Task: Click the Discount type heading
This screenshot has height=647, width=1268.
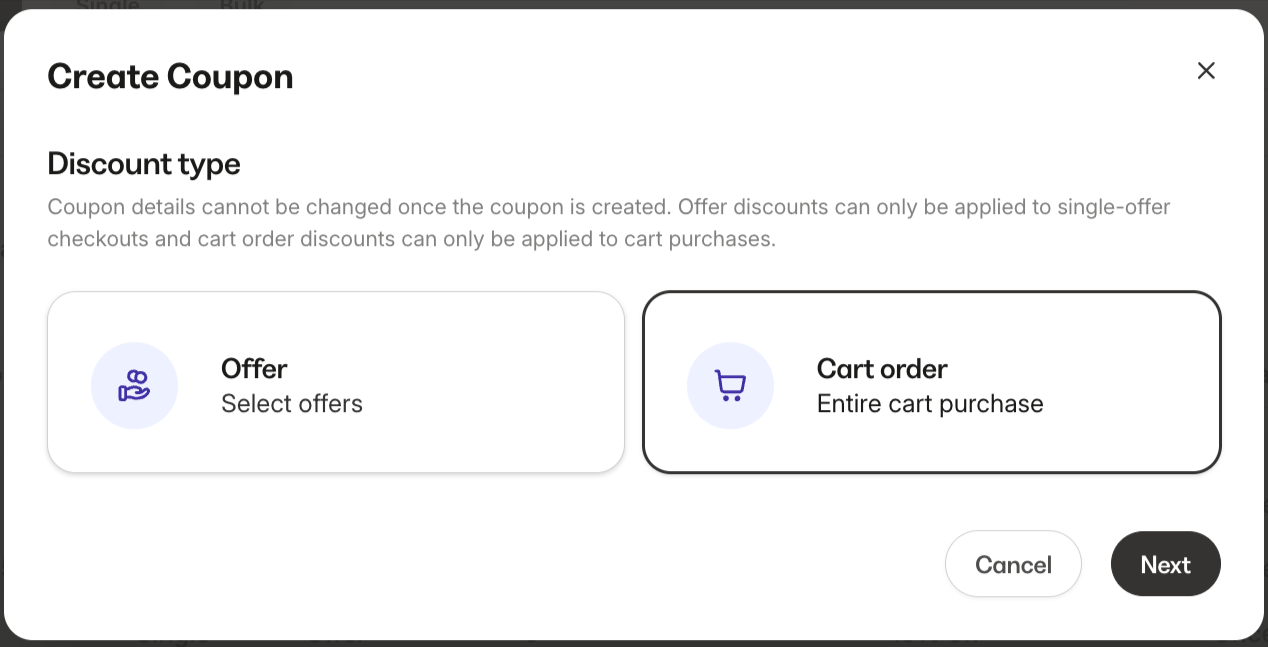Action: (x=143, y=163)
